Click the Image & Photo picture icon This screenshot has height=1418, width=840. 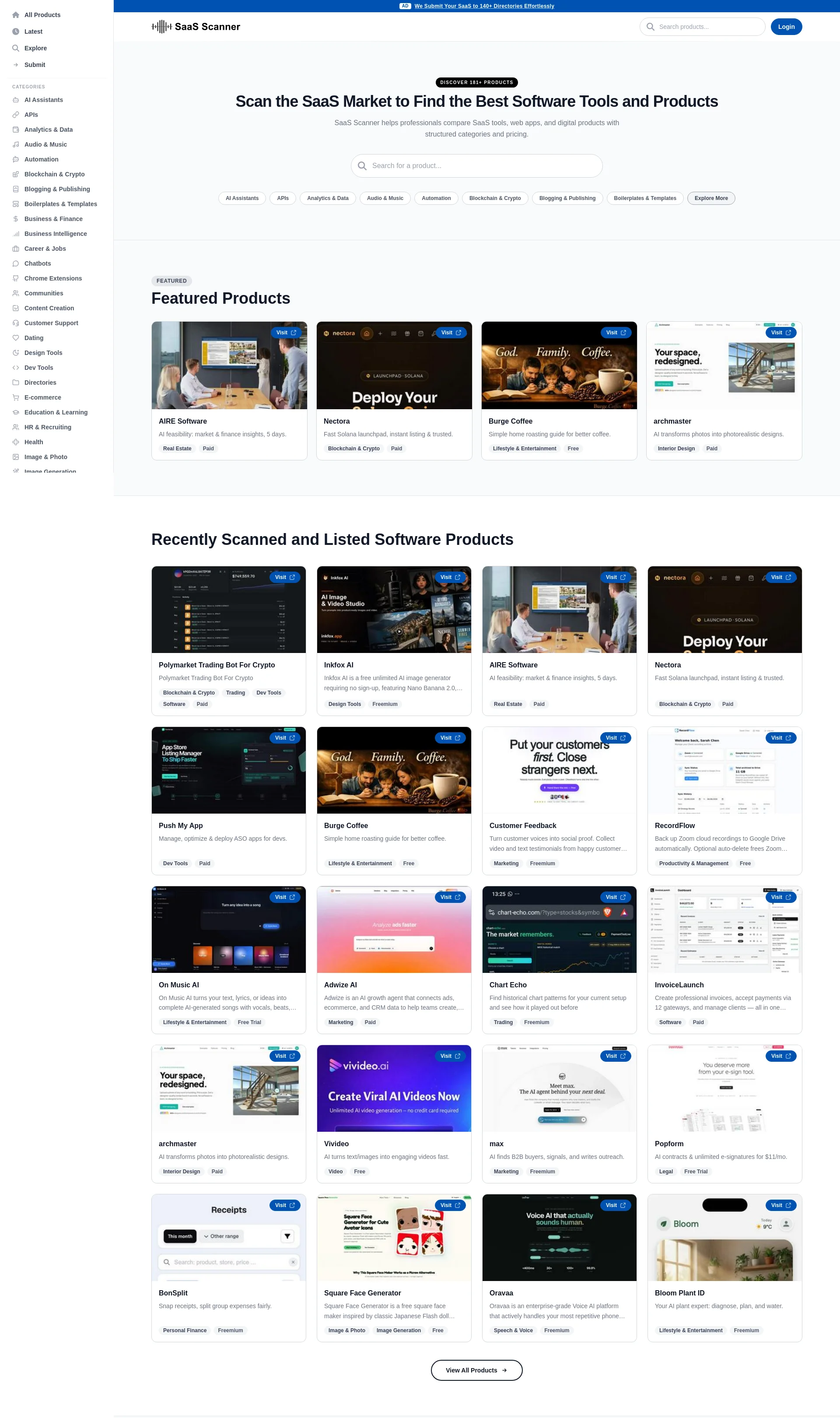pos(16,457)
